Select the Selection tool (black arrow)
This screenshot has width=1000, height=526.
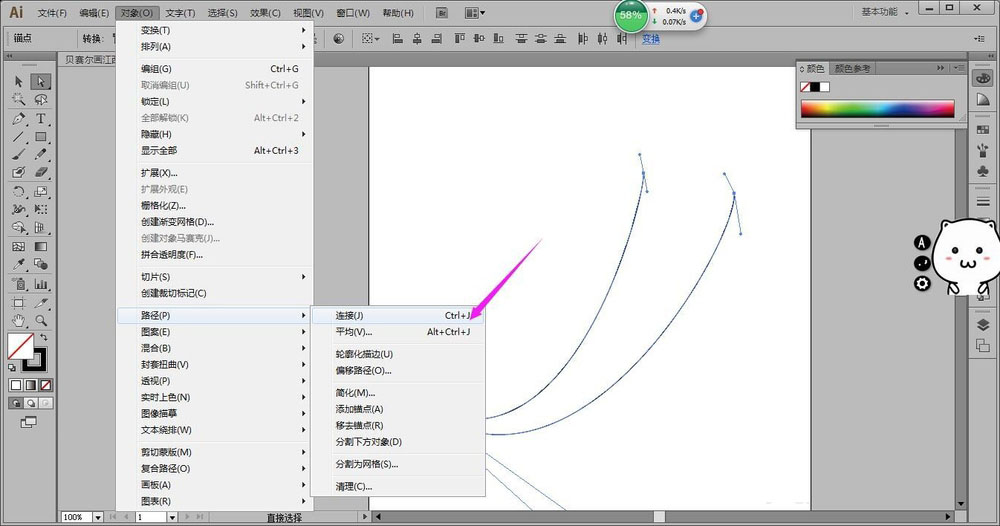pyautogui.click(x=18, y=82)
